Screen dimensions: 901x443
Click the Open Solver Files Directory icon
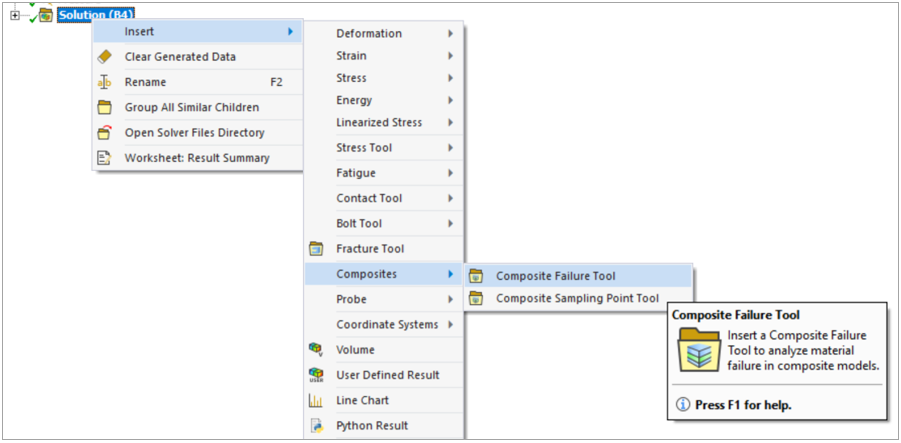coord(104,132)
